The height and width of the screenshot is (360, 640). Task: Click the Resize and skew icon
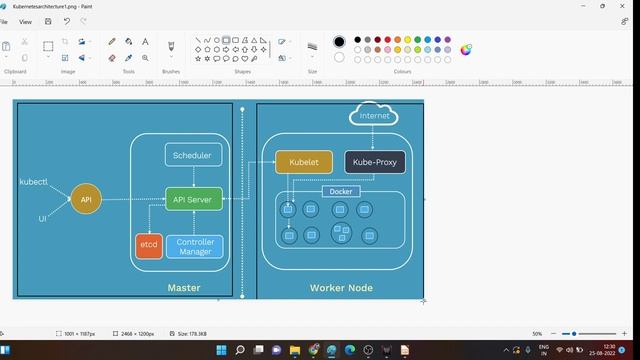click(65, 58)
